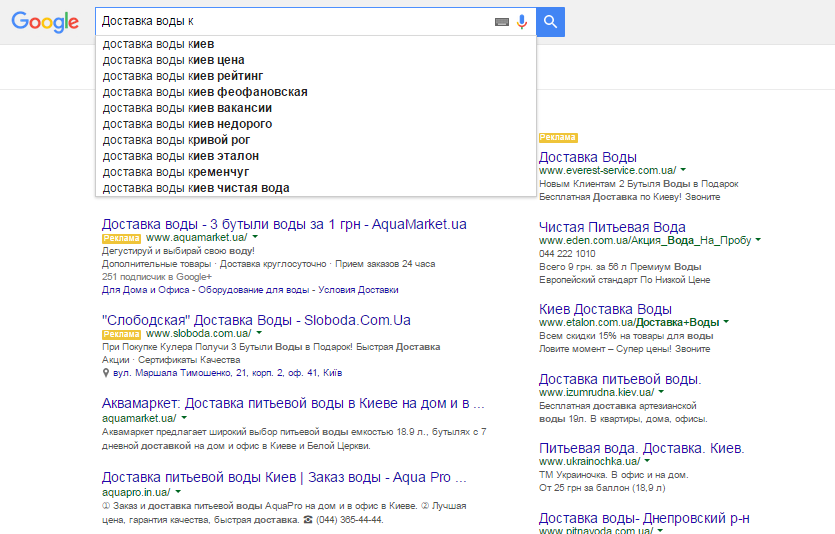835x534 pixels.
Task: Expand dropdown arrow beside the organic aquamarket.ua/ result
Action: tap(184, 418)
